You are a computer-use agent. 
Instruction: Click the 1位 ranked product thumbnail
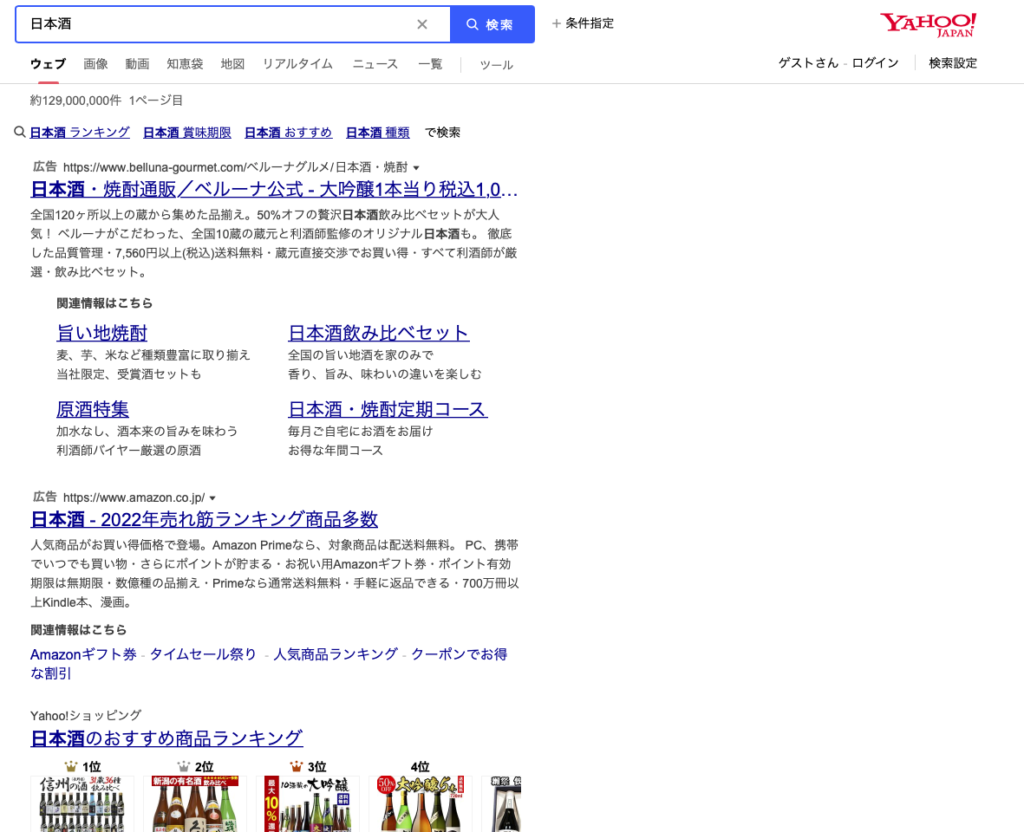pyautogui.click(x=82, y=803)
